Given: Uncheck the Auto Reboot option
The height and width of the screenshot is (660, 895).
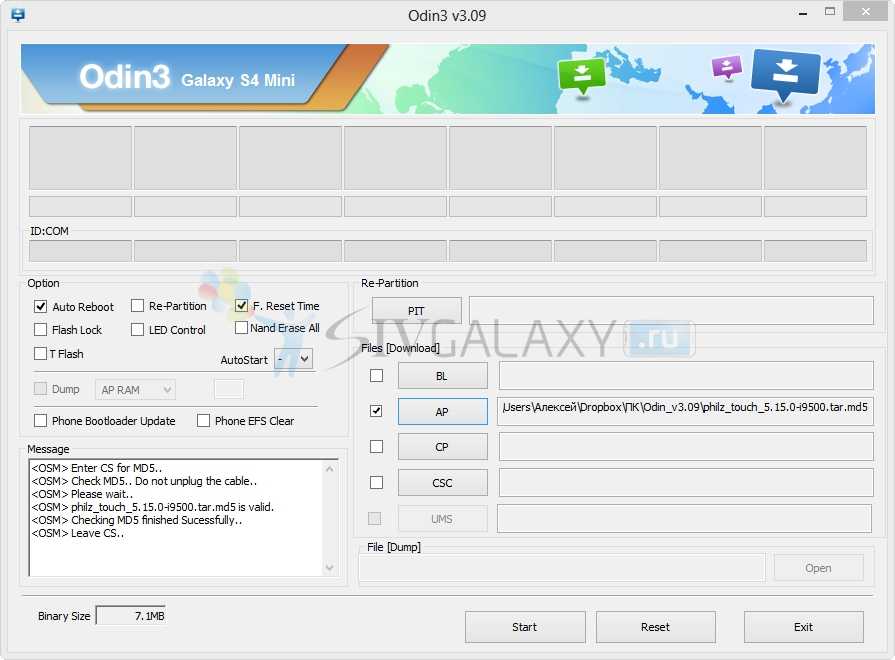Looking at the screenshot, I should click(41, 307).
